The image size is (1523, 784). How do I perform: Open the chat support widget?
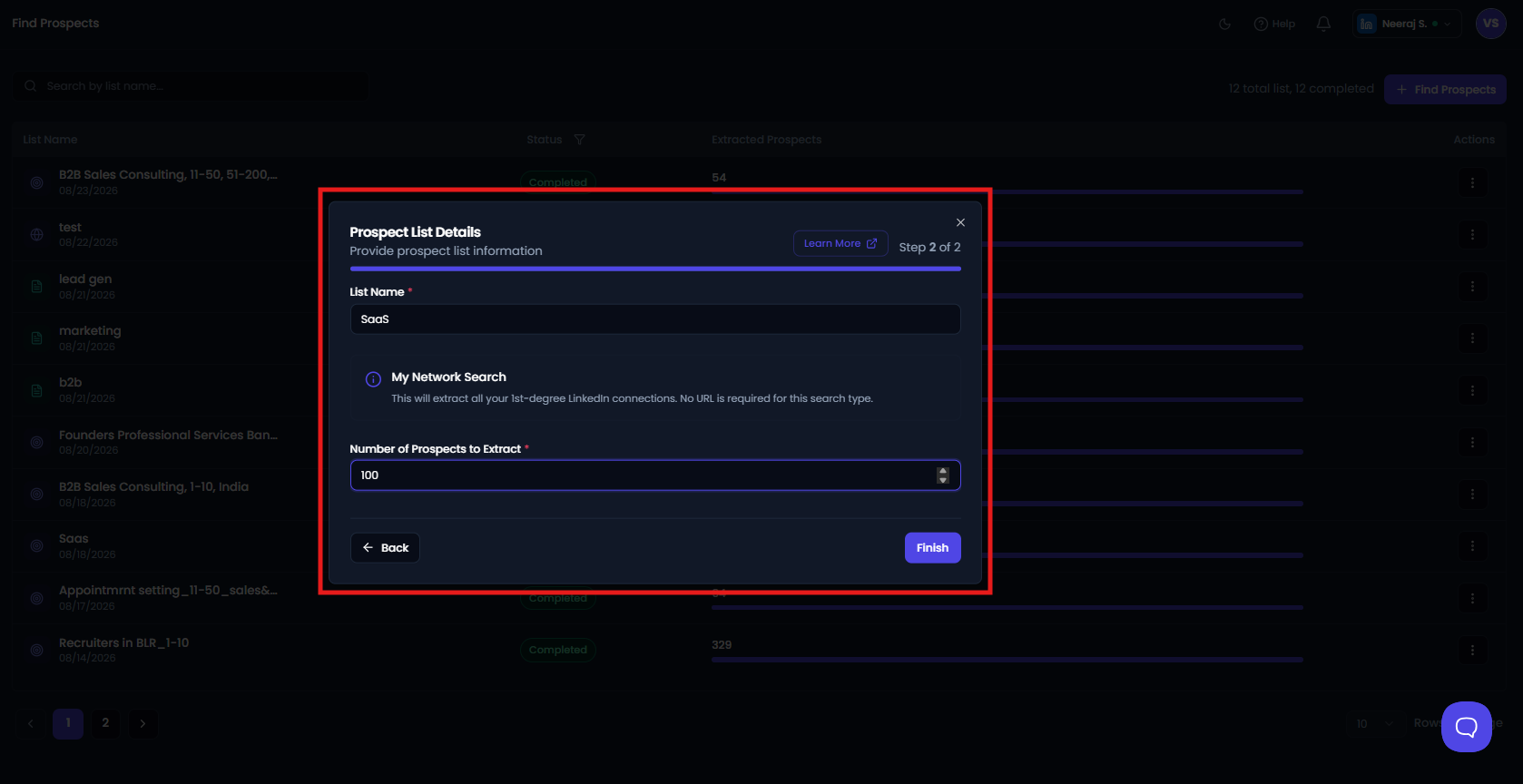(x=1466, y=727)
